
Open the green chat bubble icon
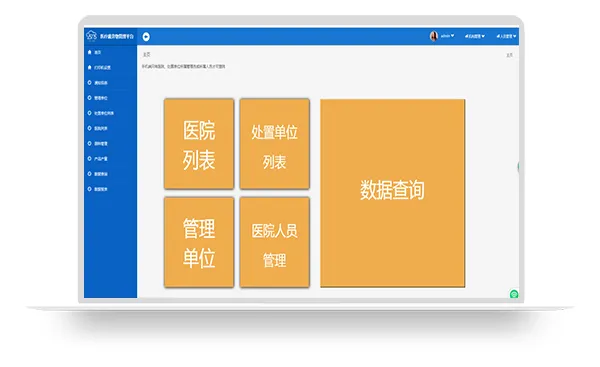[x=514, y=294]
